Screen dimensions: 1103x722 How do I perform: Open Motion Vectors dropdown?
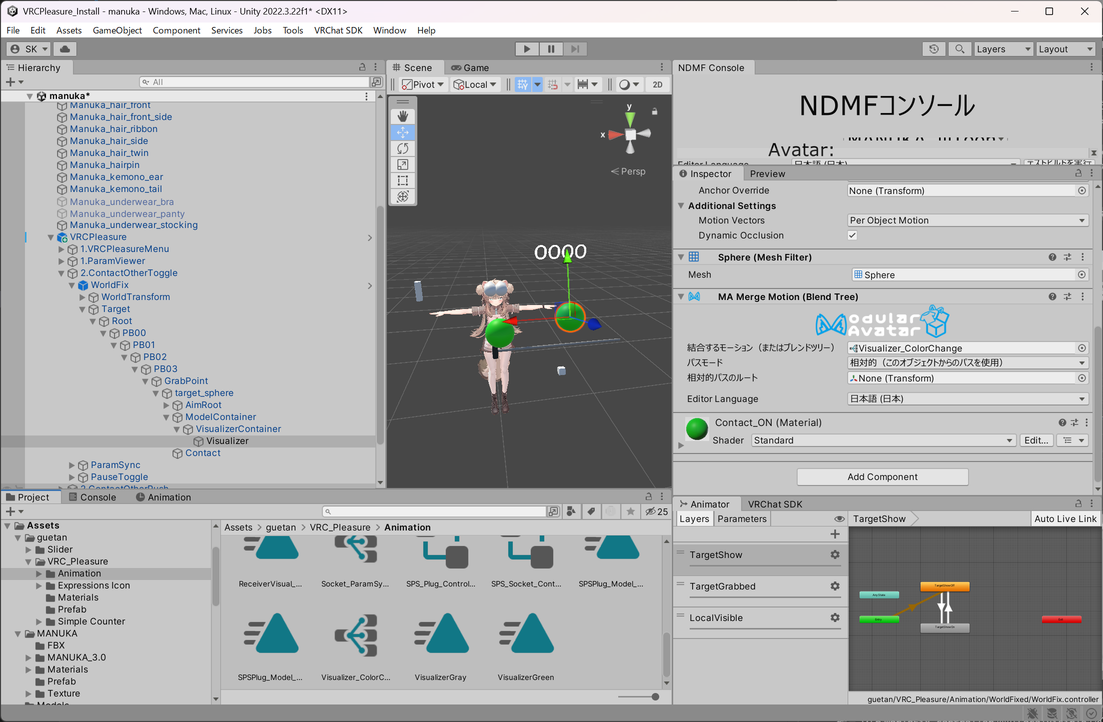click(967, 220)
